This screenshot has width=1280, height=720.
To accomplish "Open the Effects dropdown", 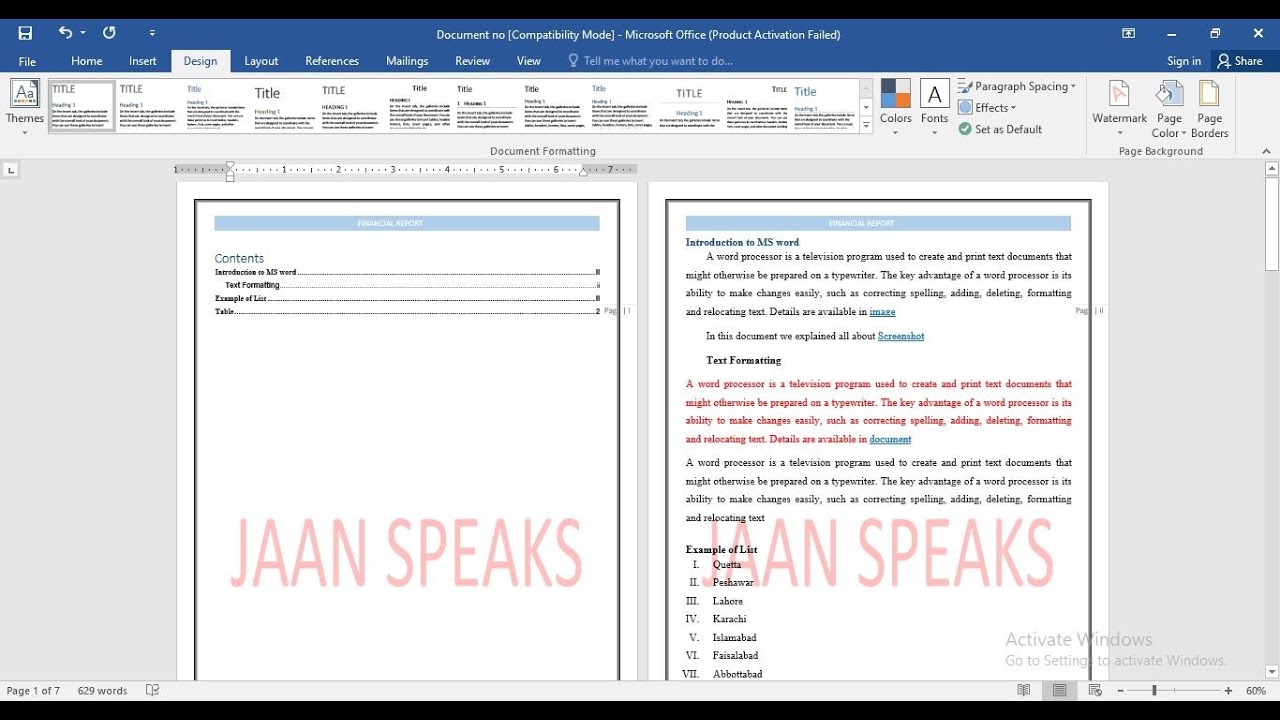I will (x=987, y=108).
